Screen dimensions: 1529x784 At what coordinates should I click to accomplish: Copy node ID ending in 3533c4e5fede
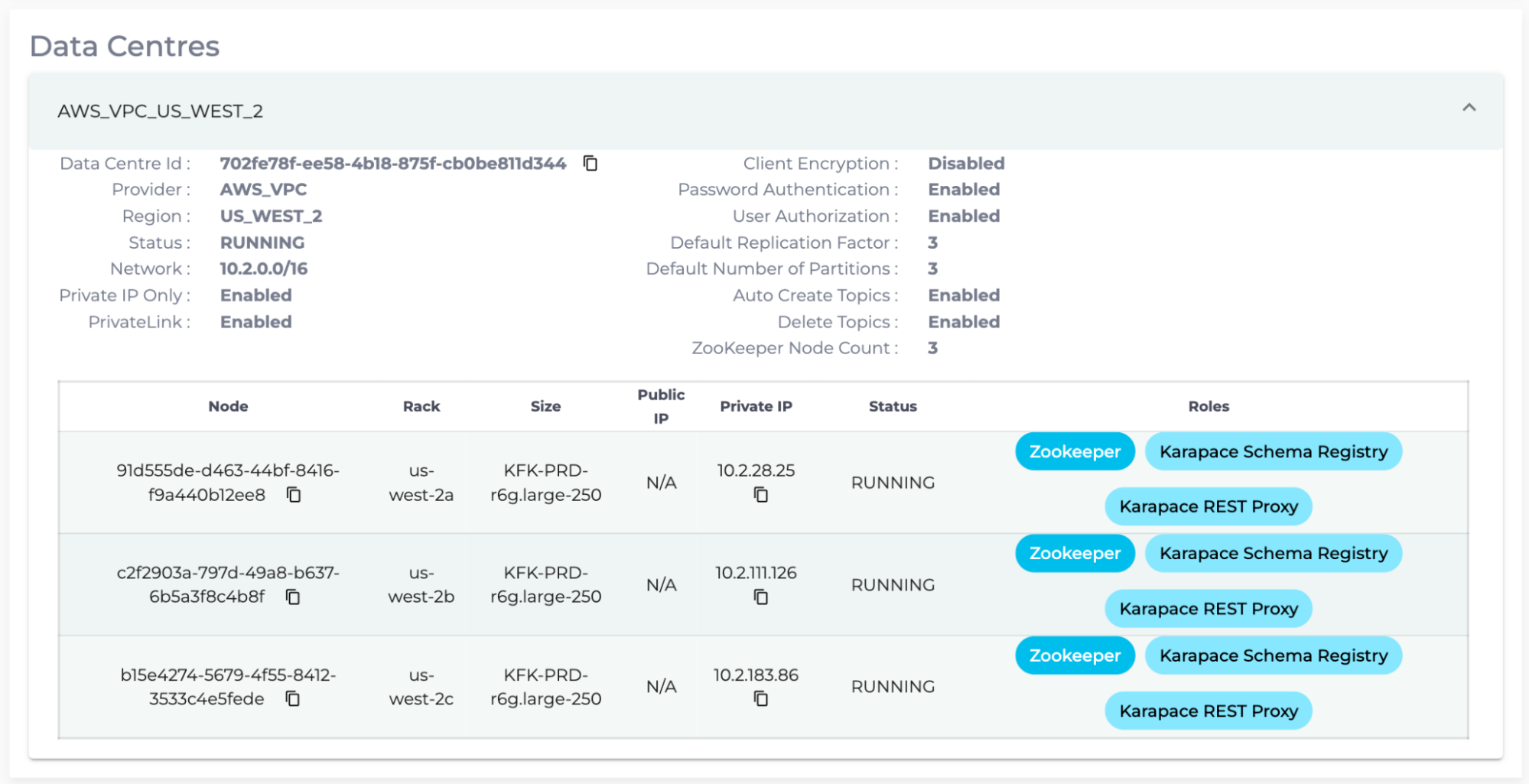tap(293, 698)
